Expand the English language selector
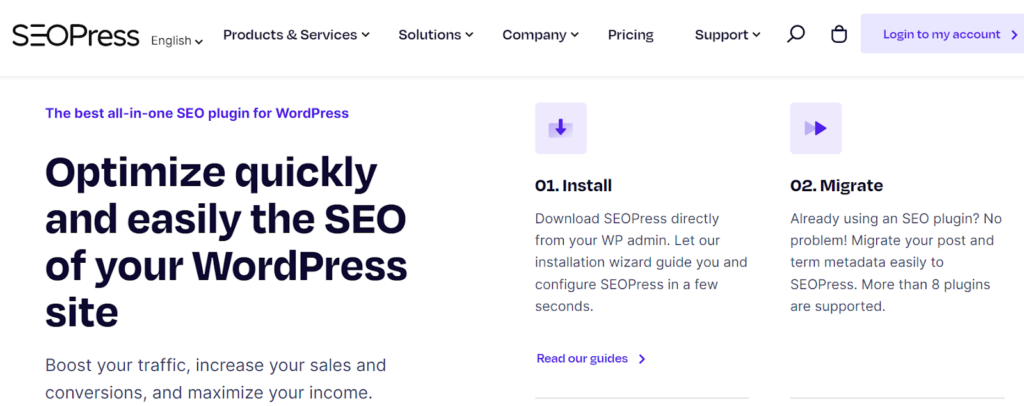Screen dimensions: 1024x406 [x=177, y=41]
